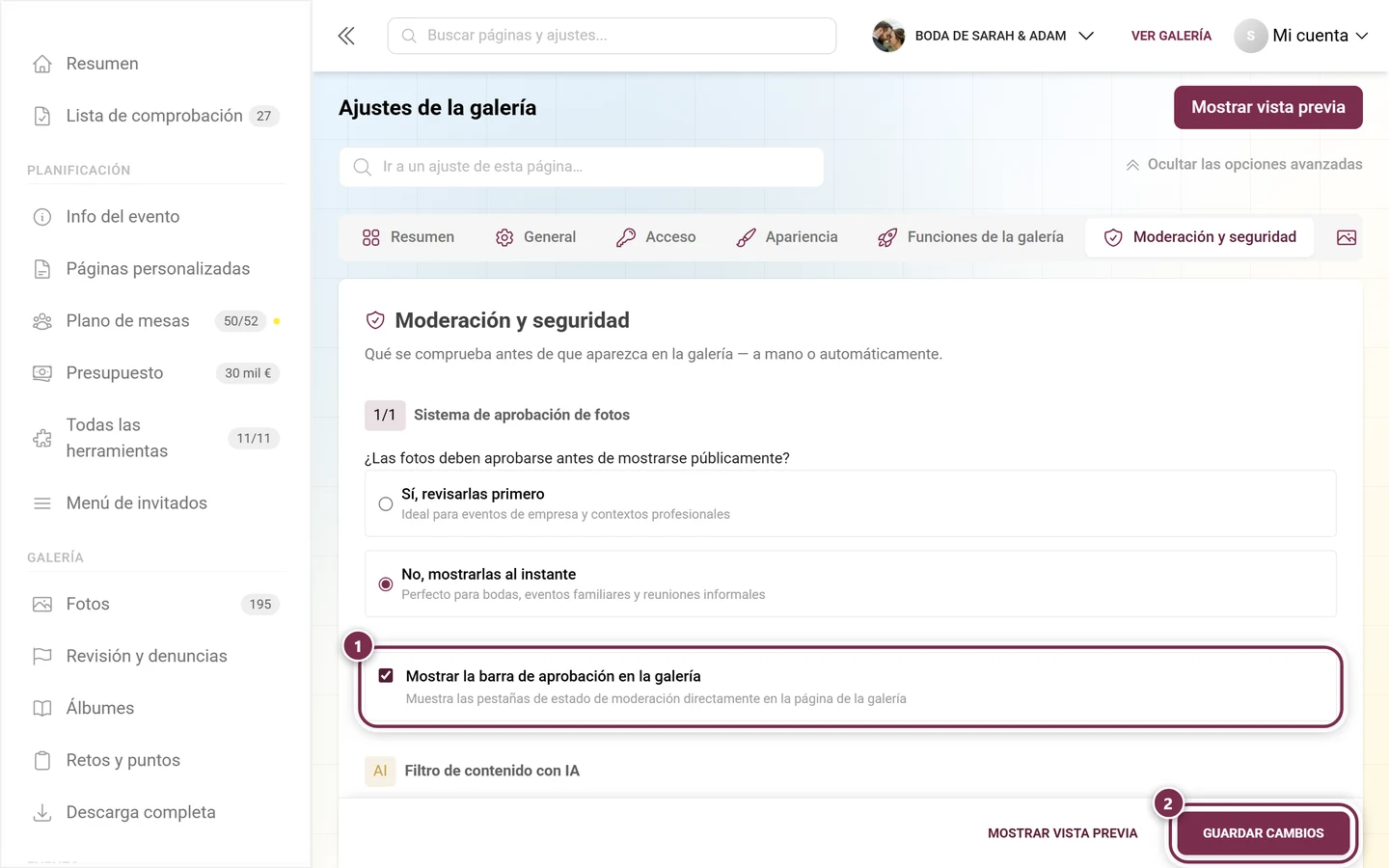Focus 'Ir a un ajuste de esta página' field
Viewport: 1389px width, 868px height.
(x=582, y=167)
